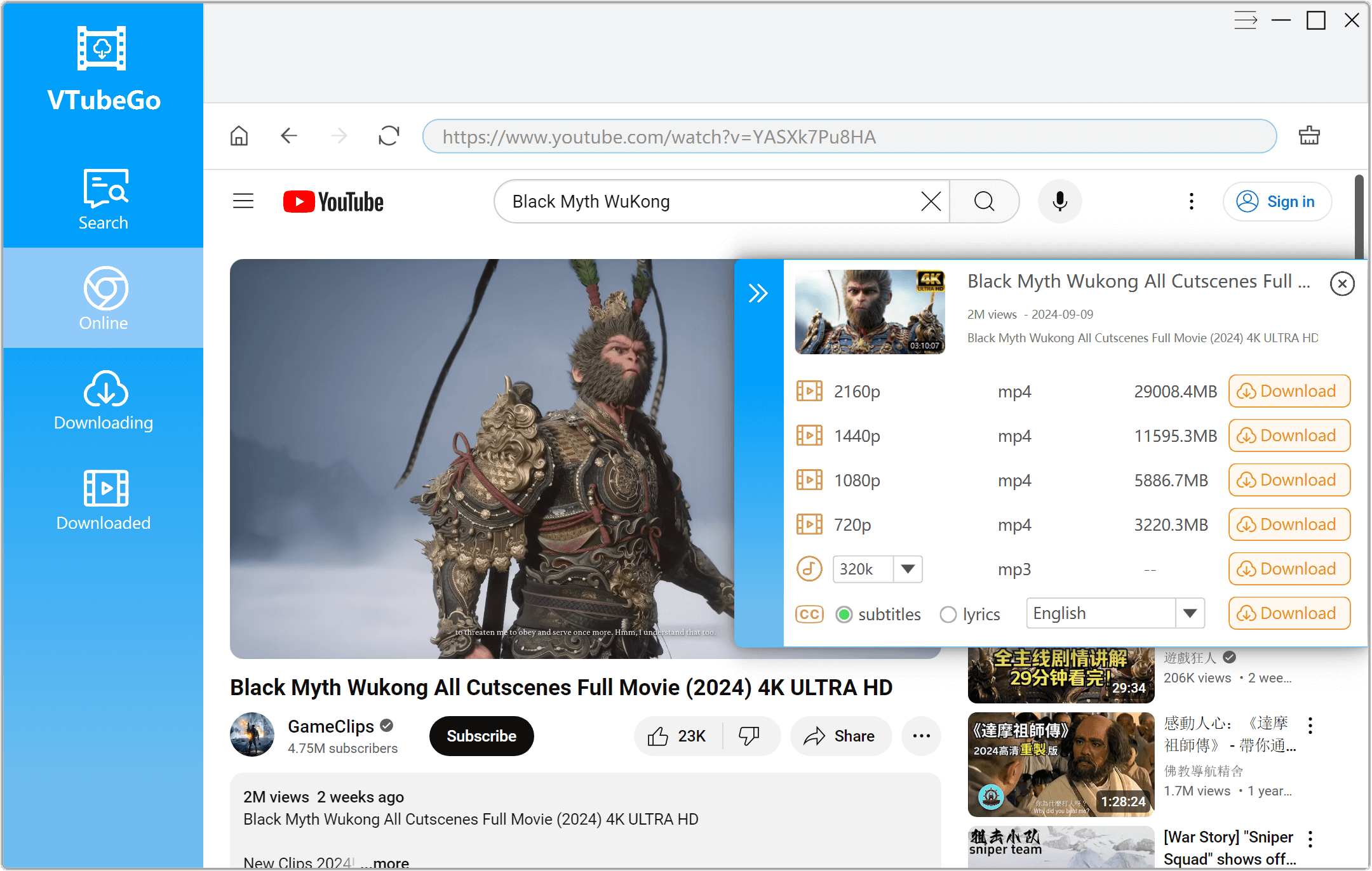Image resolution: width=1372 pixels, height=871 pixels.
Task: Download the 2160p mp4 version
Action: 1289,391
